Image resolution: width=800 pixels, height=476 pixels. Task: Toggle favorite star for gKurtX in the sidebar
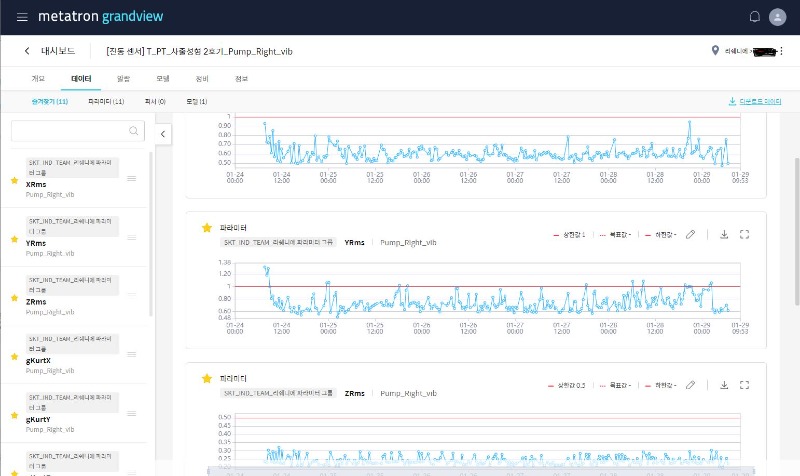(14, 357)
